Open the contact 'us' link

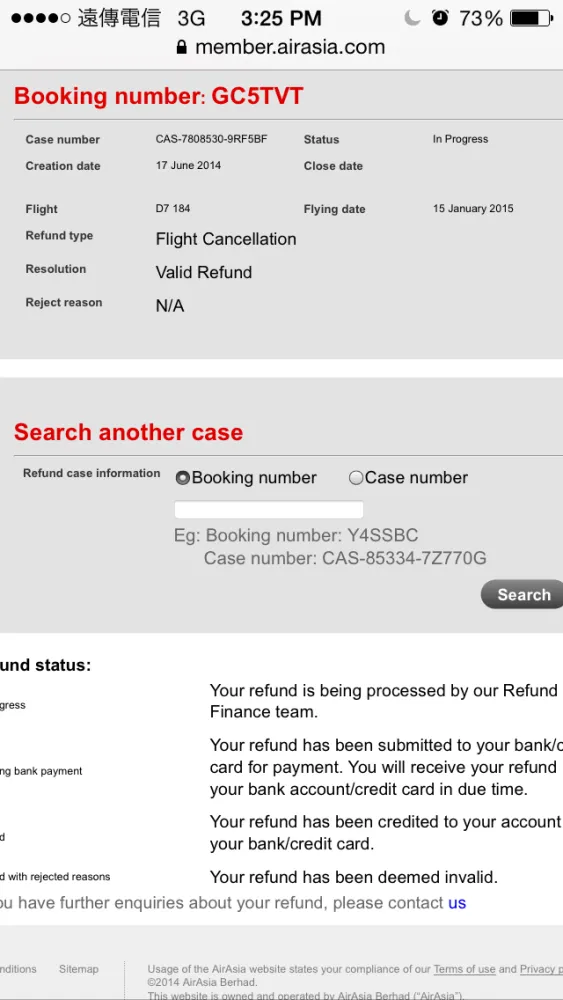click(457, 903)
